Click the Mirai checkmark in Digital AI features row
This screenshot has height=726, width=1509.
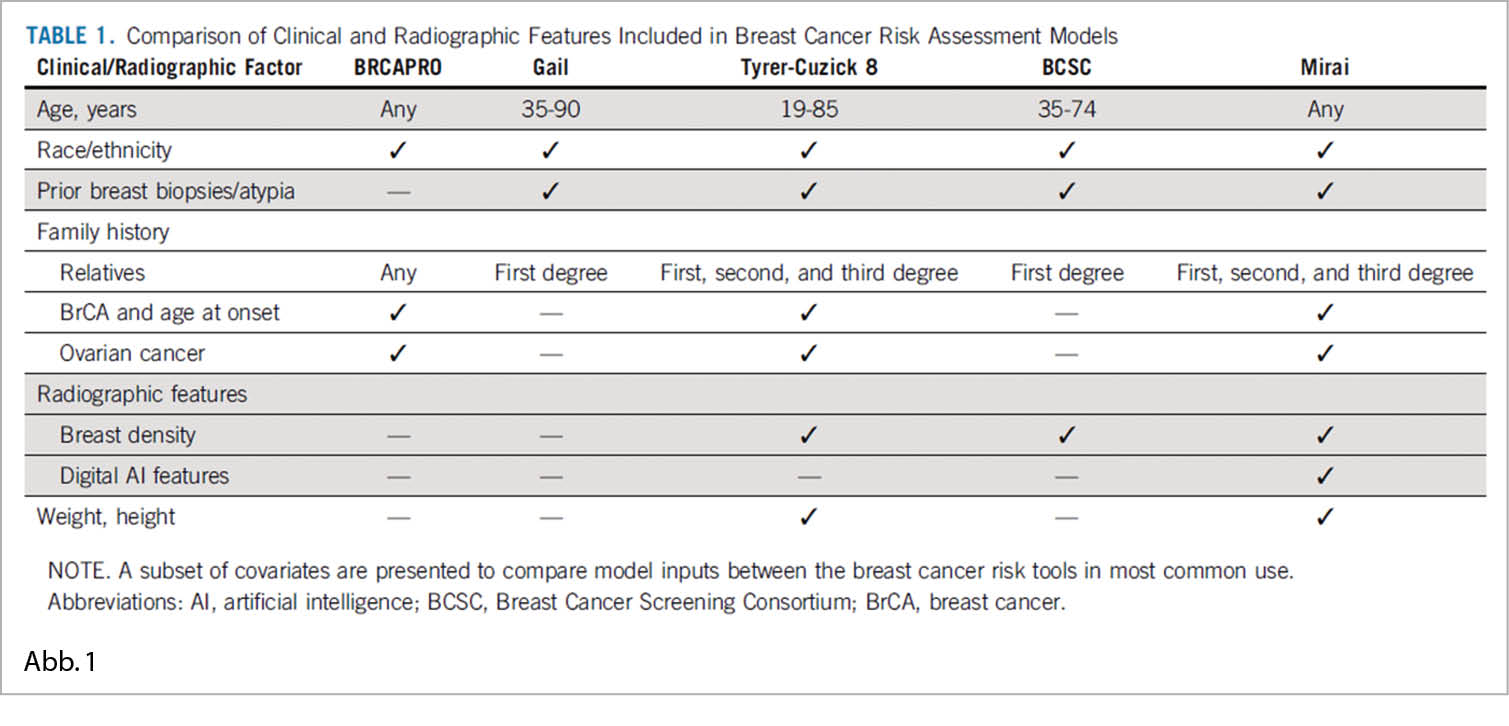[x=1324, y=476]
